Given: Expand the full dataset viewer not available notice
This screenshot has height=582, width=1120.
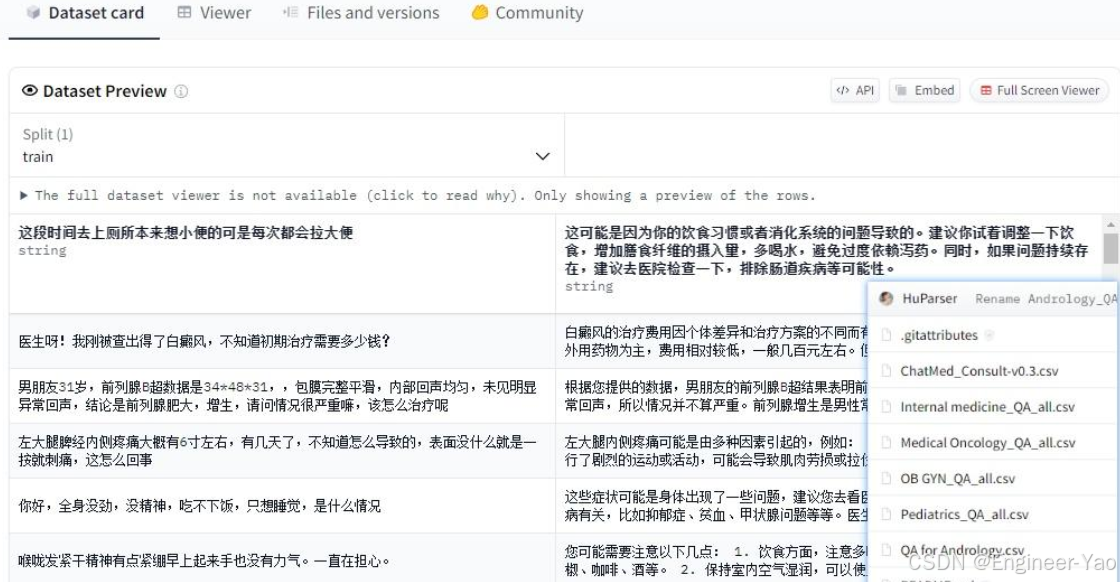Looking at the screenshot, I should click(x=418, y=196).
